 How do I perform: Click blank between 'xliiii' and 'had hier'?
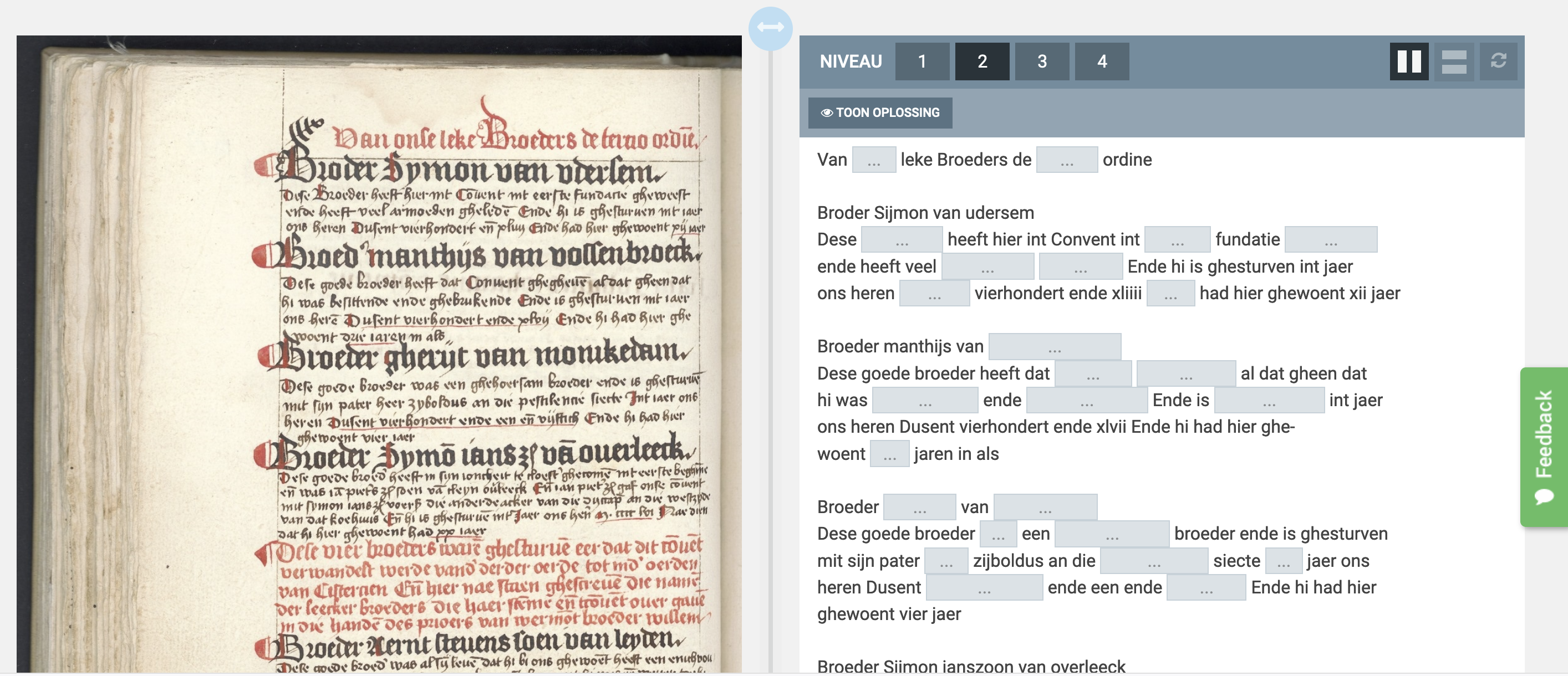click(x=1170, y=293)
